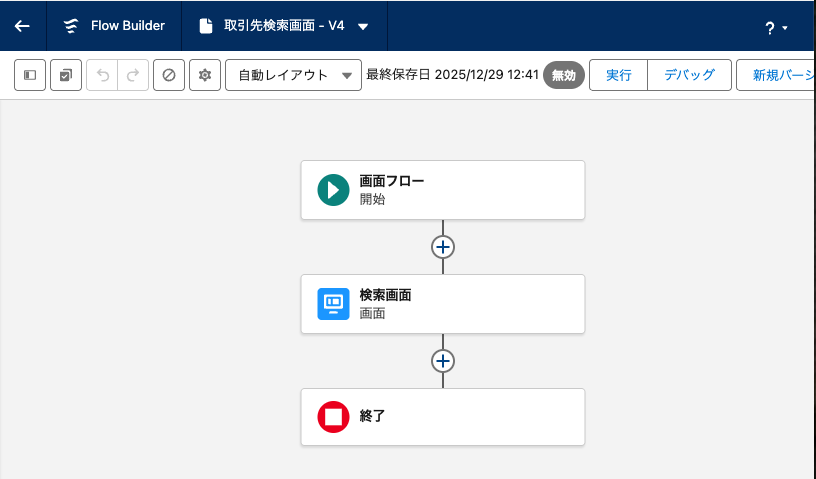Click the デバッグ debug button

pyautogui.click(x=689, y=75)
